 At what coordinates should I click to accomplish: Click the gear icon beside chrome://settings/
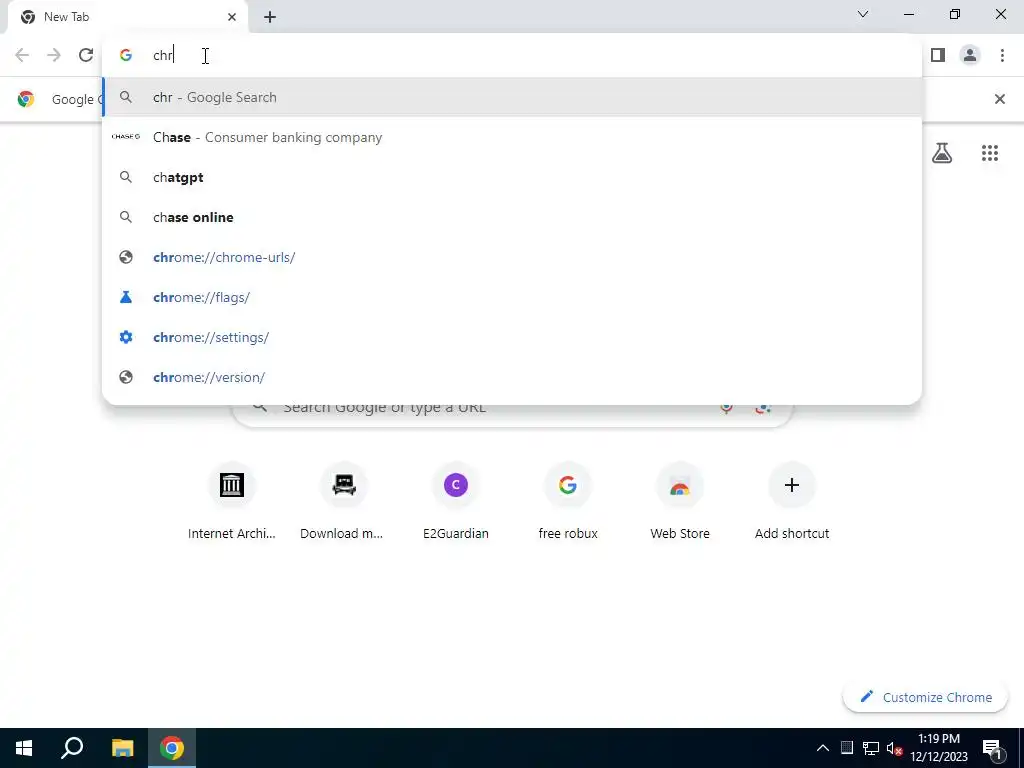[x=126, y=337]
